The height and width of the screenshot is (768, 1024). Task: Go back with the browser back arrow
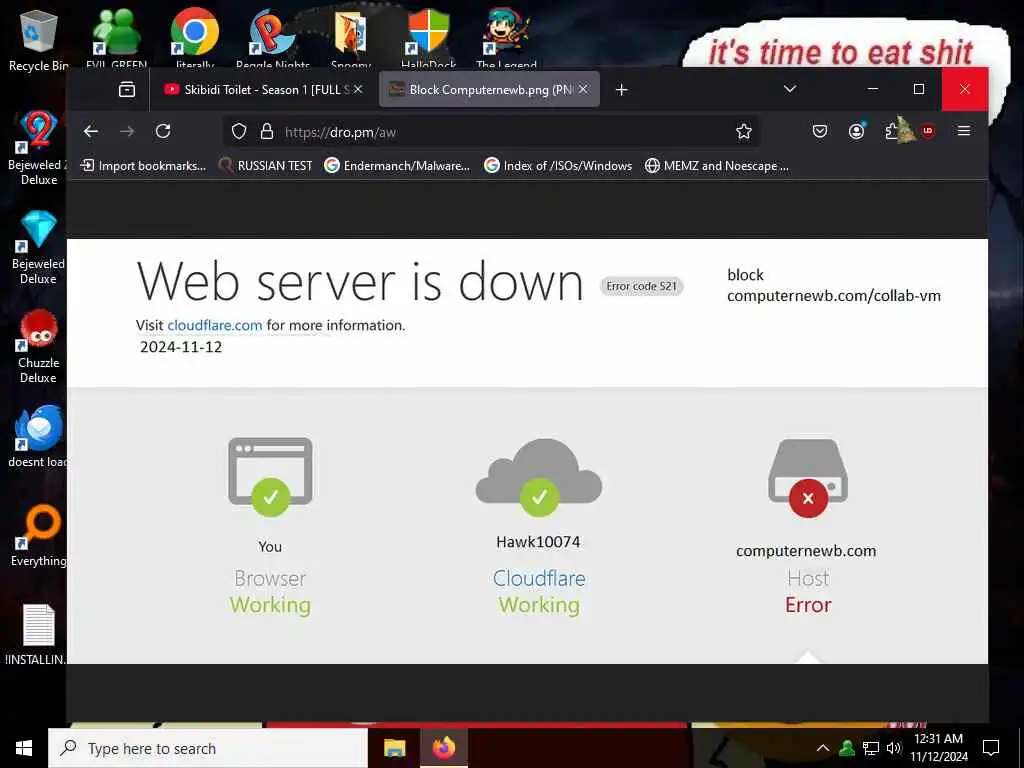pos(91,131)
